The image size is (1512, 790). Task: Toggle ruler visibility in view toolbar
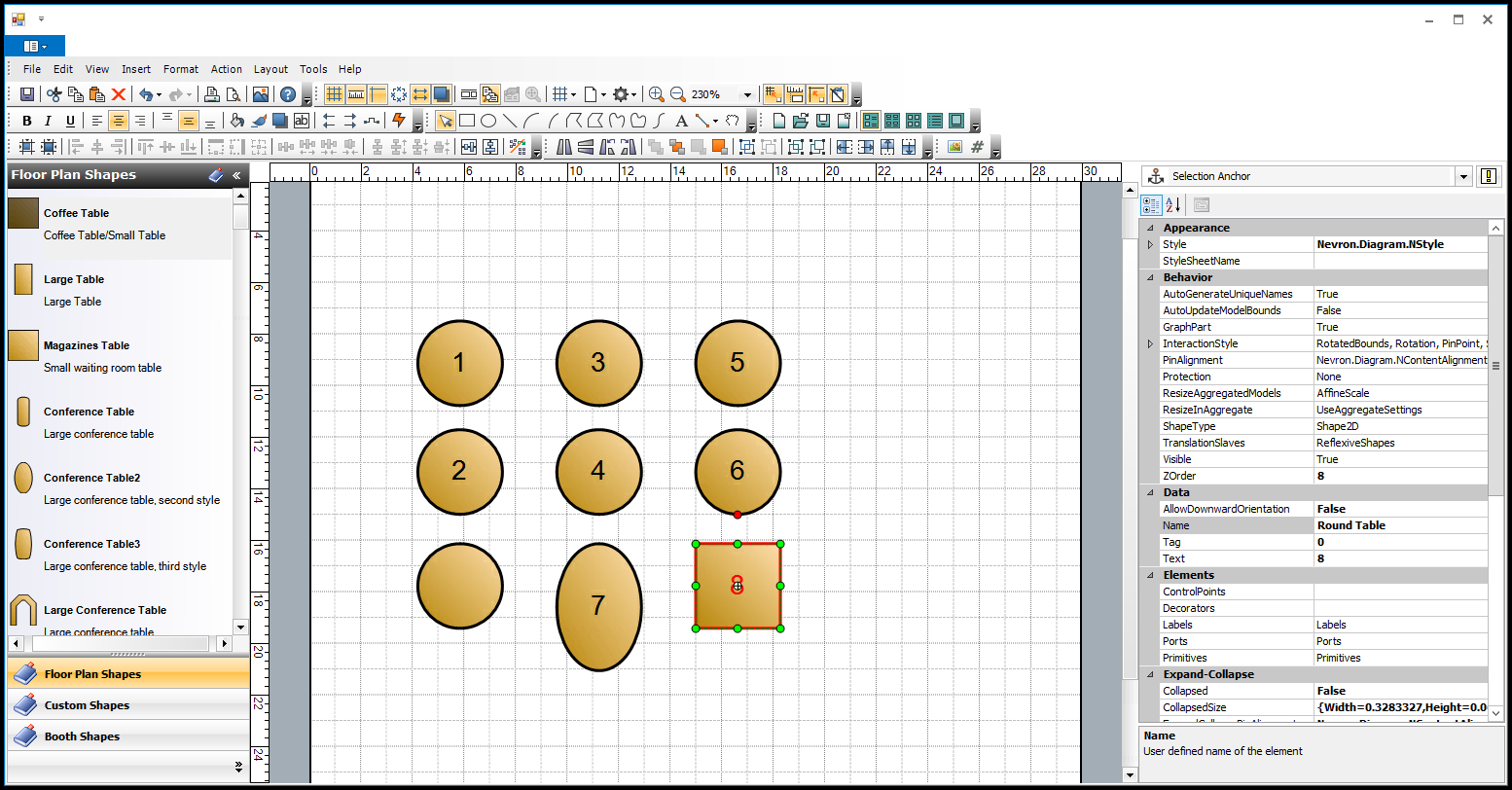point(356,94)
